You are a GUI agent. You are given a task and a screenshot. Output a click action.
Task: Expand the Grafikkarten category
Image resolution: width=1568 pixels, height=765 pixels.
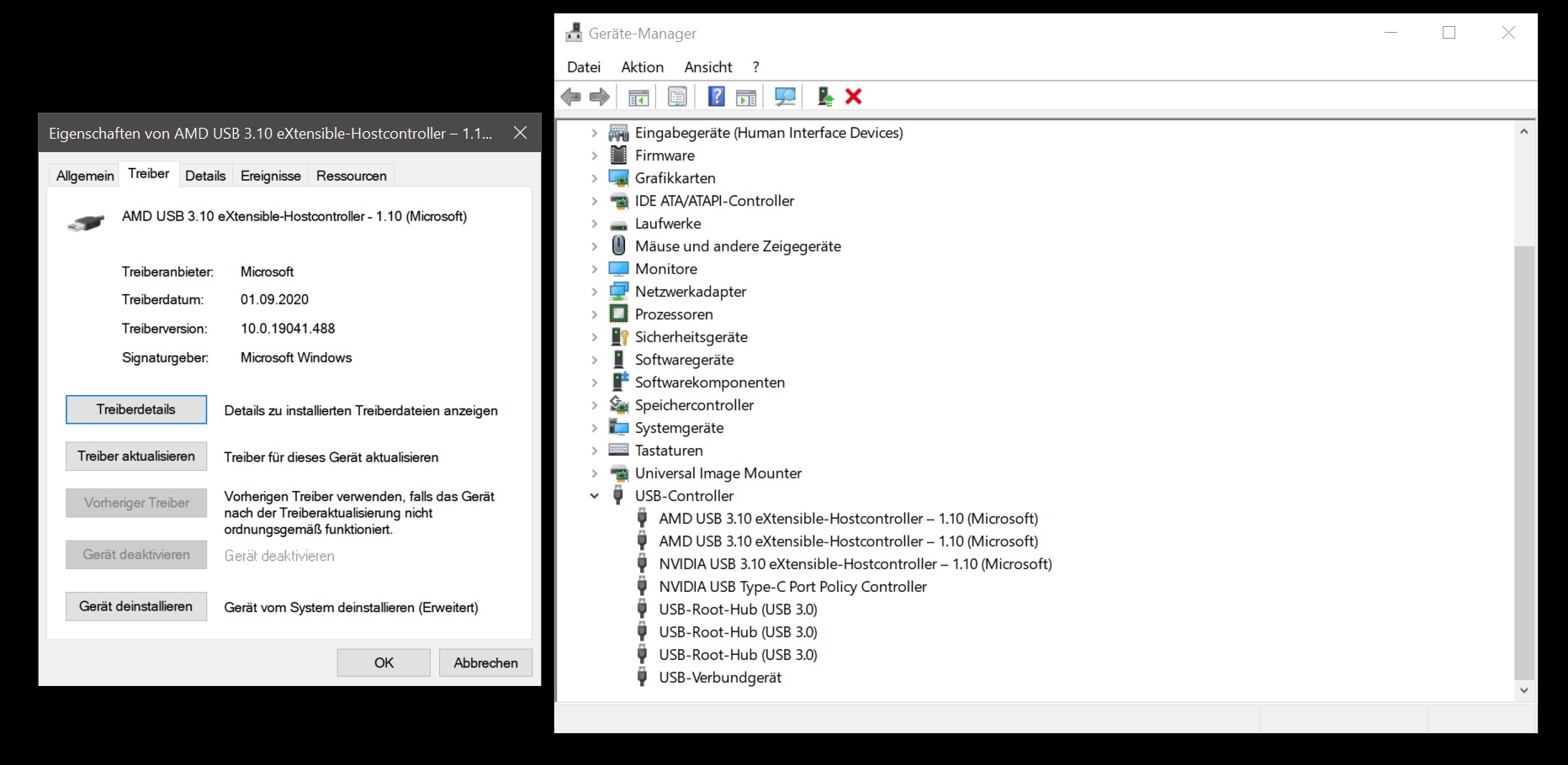594,178
